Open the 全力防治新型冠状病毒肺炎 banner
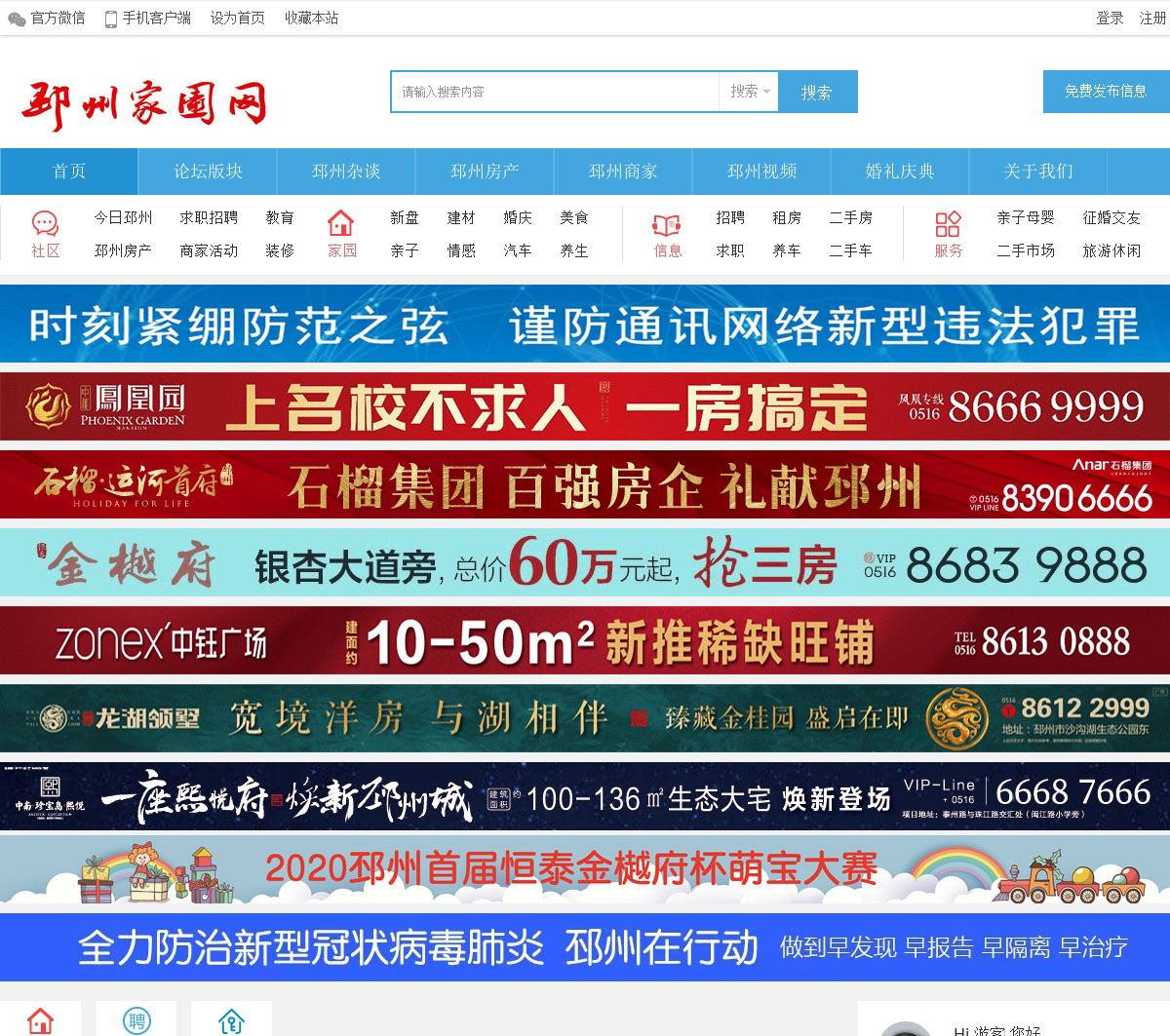This screenshot has width=1170, height=1036. point(585,947)
